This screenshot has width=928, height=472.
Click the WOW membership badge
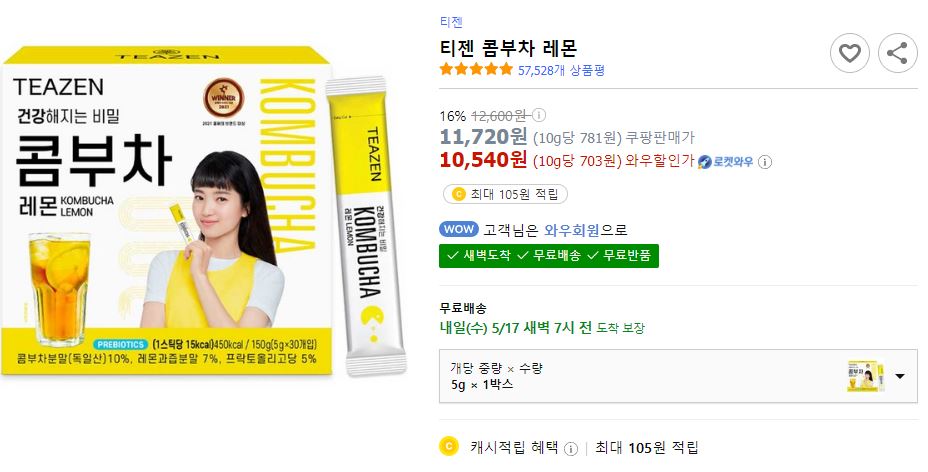[459, 229]
